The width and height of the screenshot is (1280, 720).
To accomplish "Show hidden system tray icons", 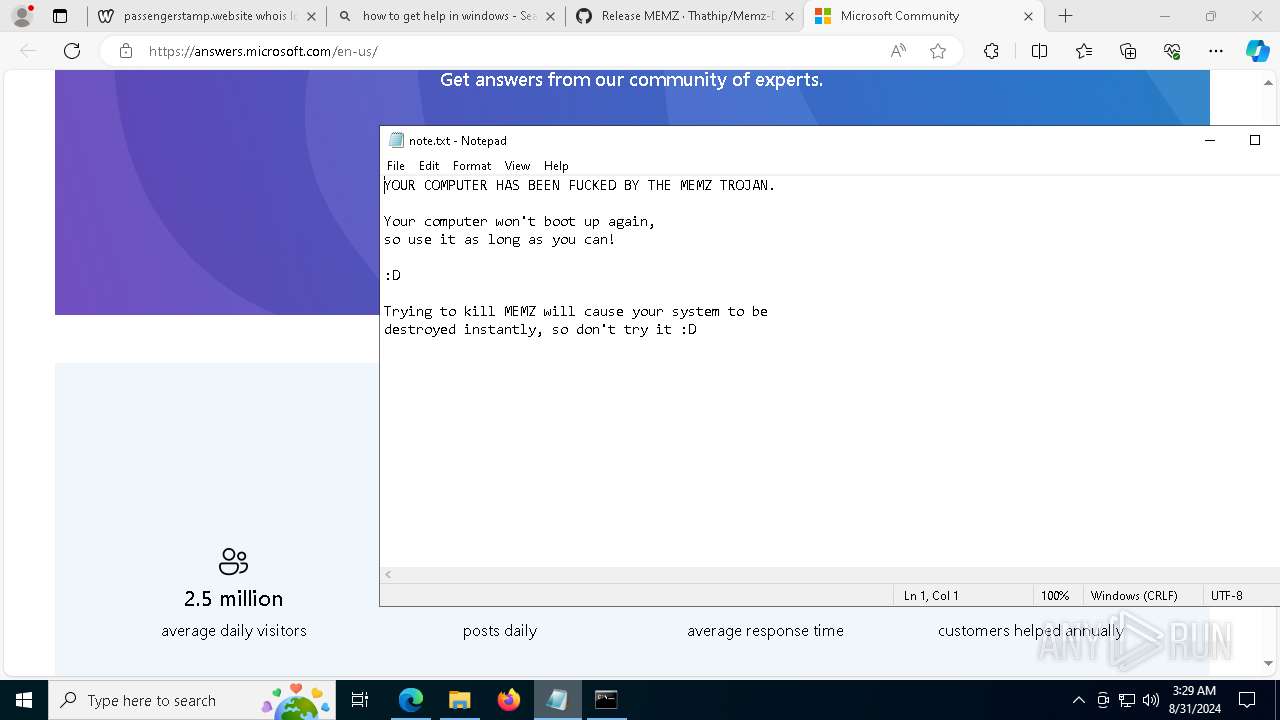I will [1079, 700].
